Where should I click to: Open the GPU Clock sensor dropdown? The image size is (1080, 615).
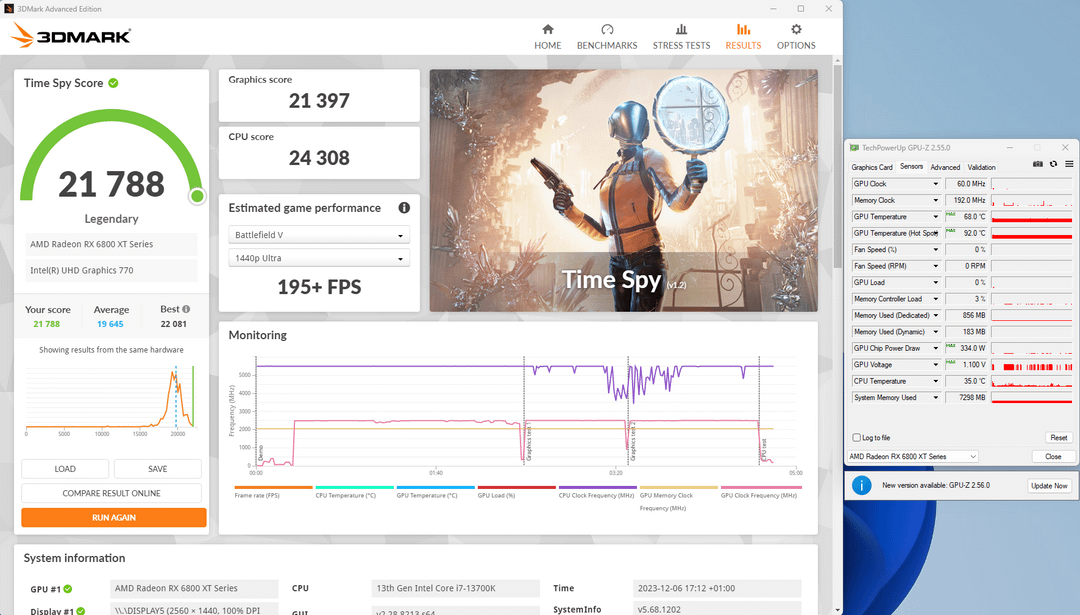(x=935, y=184)
